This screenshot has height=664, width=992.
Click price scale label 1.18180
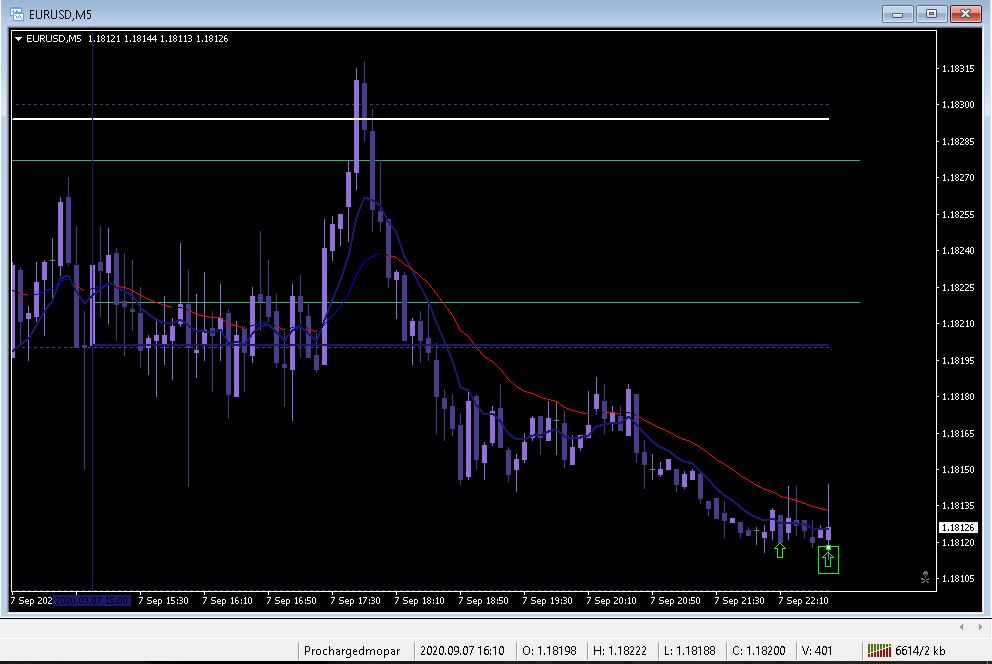click(958, 397)
